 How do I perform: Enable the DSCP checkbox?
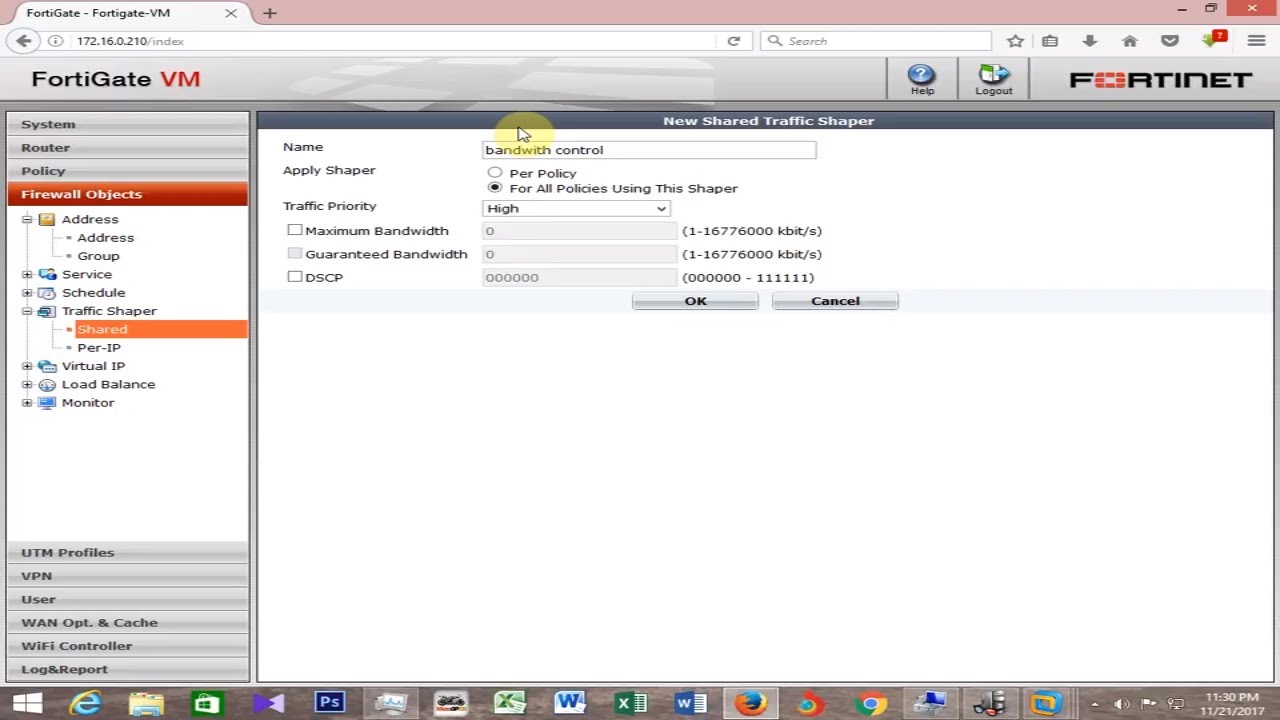coord(294,277)
